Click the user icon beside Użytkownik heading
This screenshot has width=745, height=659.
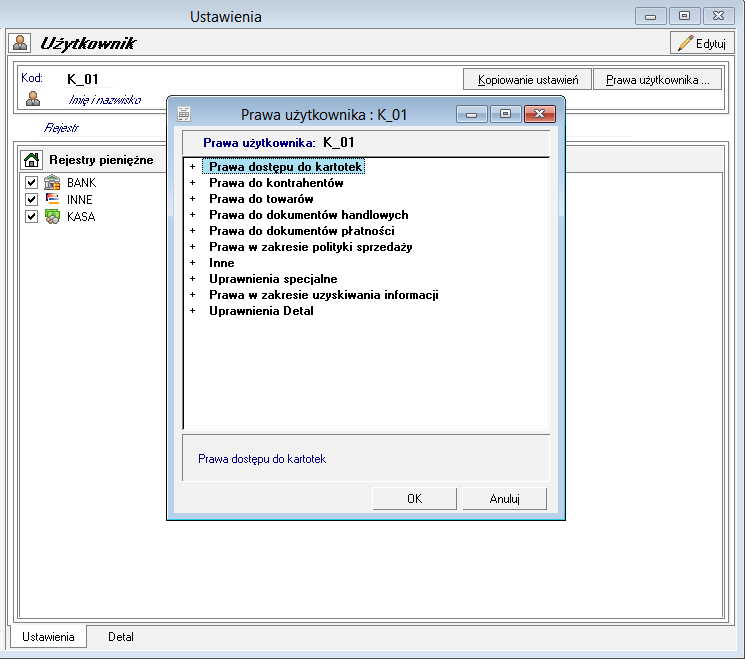tap(20, 43)
